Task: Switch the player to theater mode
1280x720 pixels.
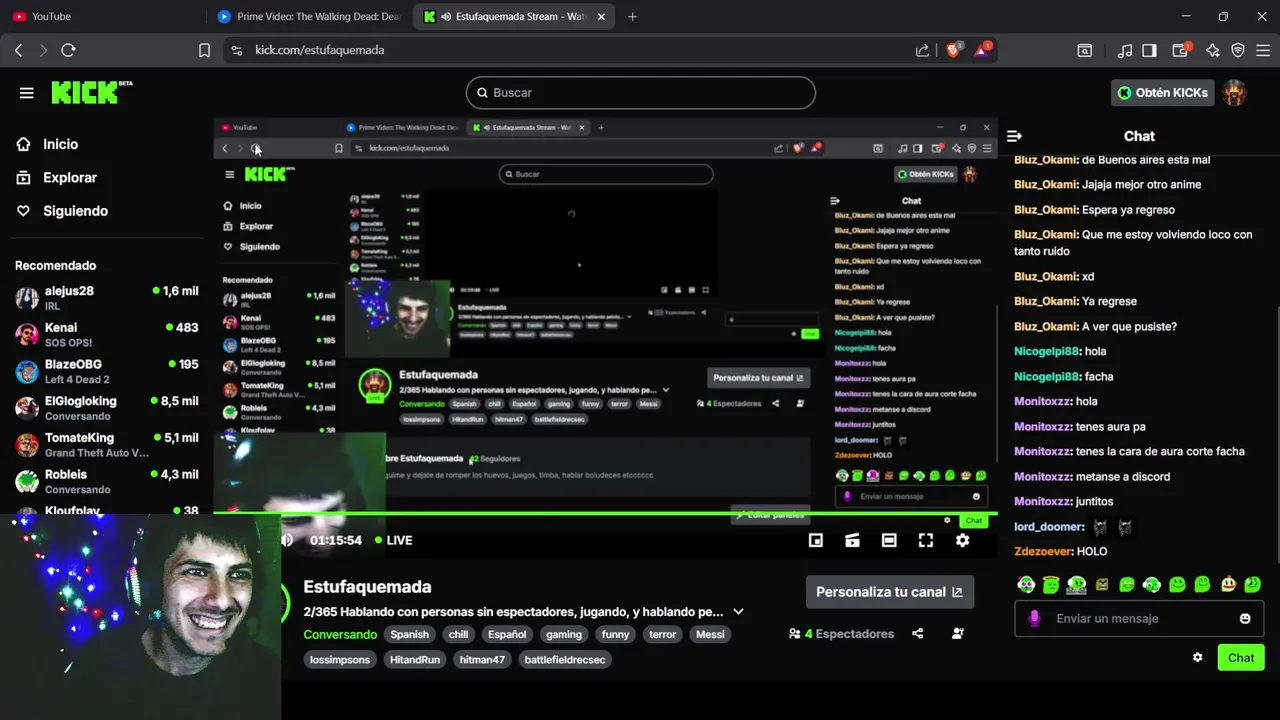Action: coord(889,540)
